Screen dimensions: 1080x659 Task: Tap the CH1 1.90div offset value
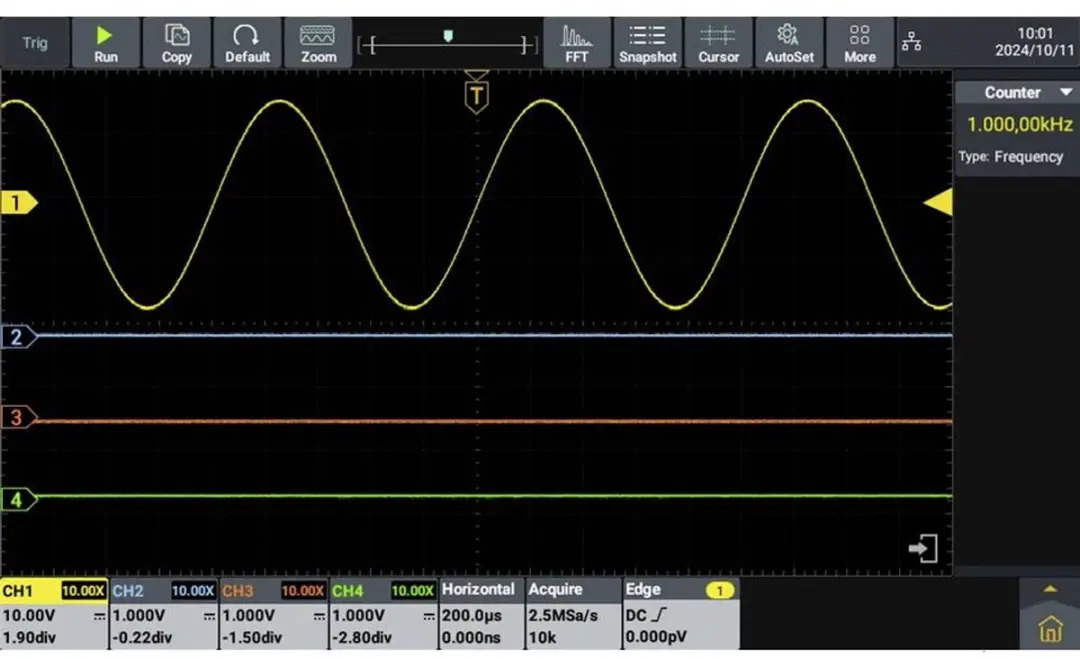coord(29,637)
